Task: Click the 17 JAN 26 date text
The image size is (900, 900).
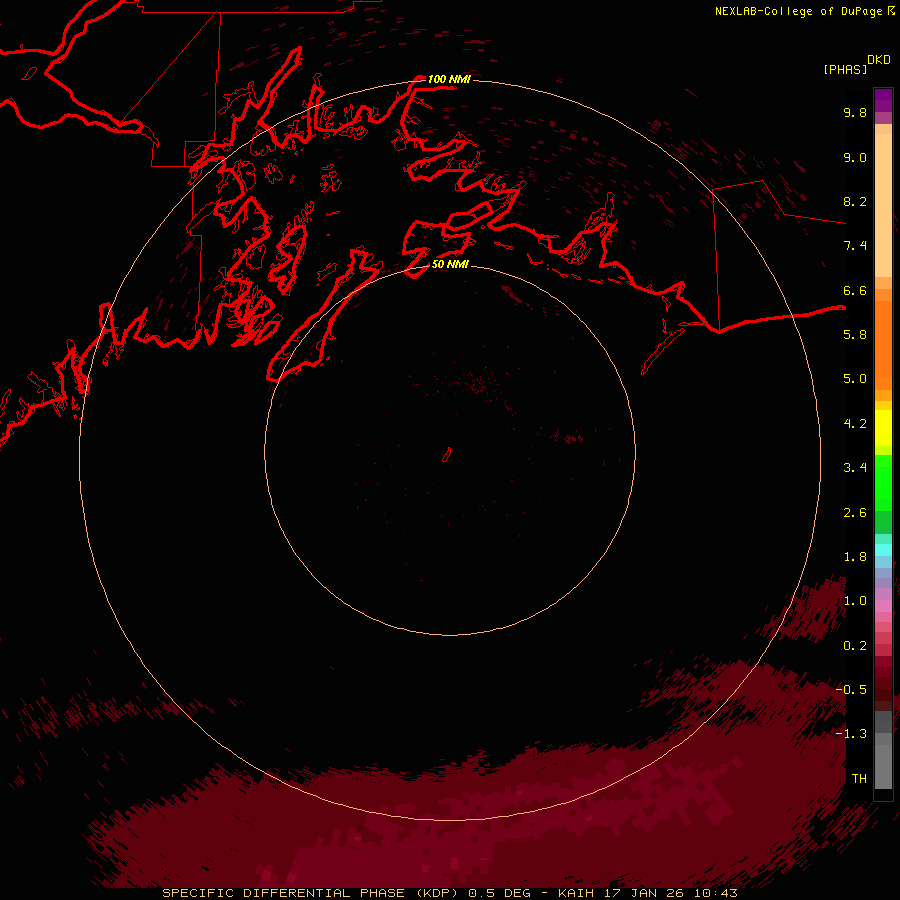Action: click(643, 893)
